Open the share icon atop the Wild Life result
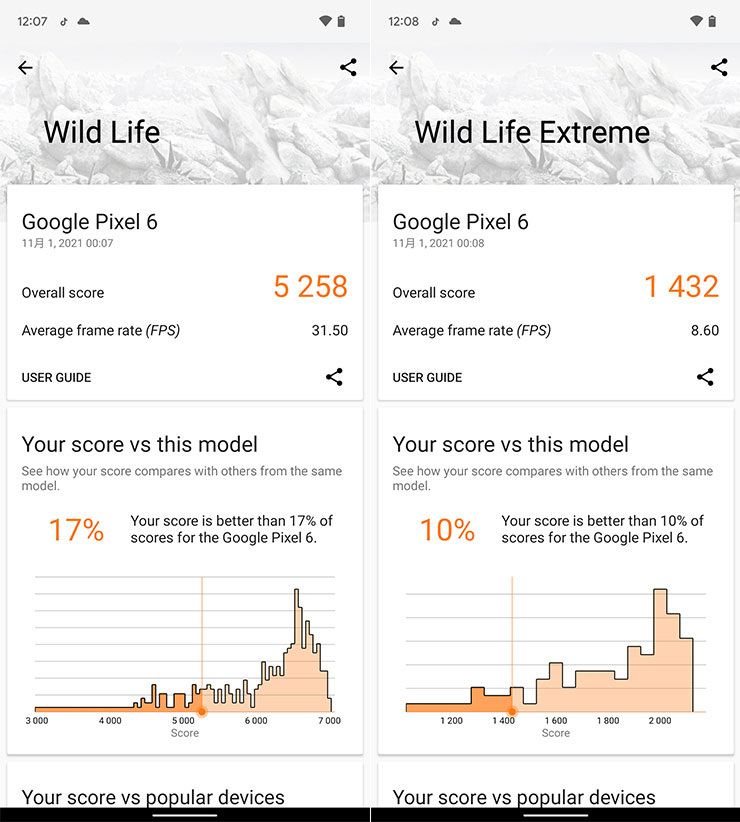Viewport: 740px width, 822px height. click(x=348, y=68)
